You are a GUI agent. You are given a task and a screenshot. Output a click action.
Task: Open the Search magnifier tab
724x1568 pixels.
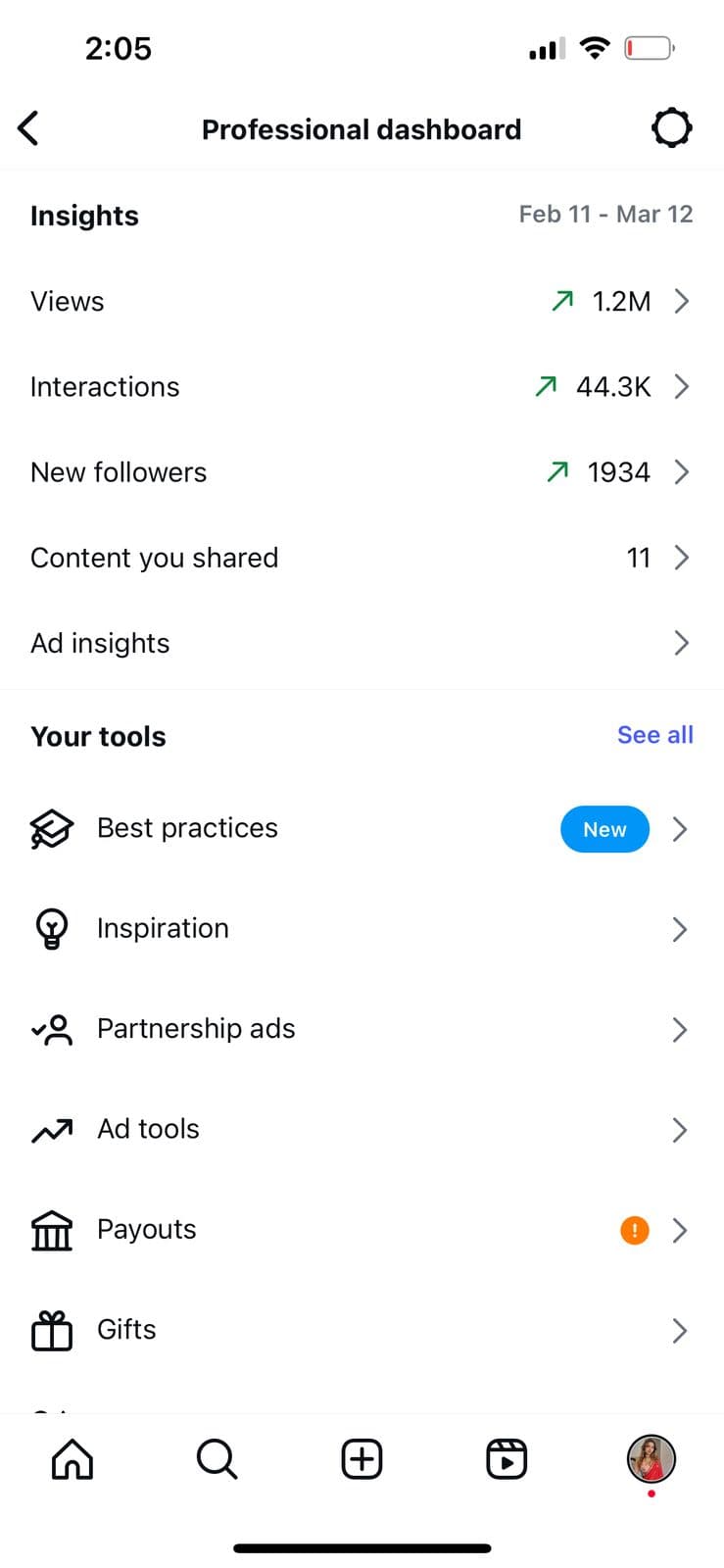click(217, 1458)
